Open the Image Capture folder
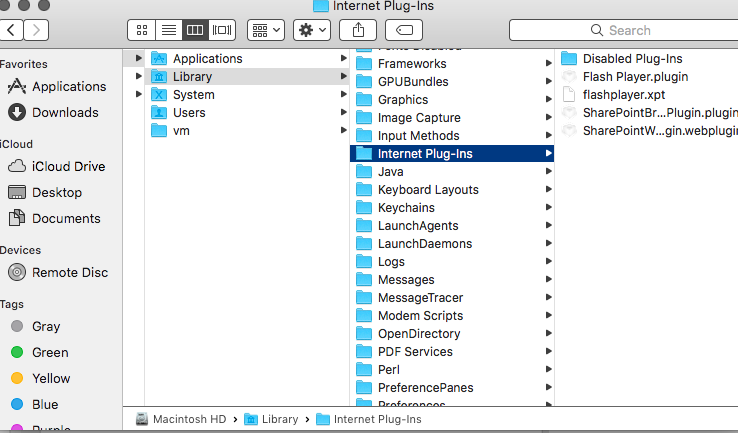The image size is (738, 433). 452,118
